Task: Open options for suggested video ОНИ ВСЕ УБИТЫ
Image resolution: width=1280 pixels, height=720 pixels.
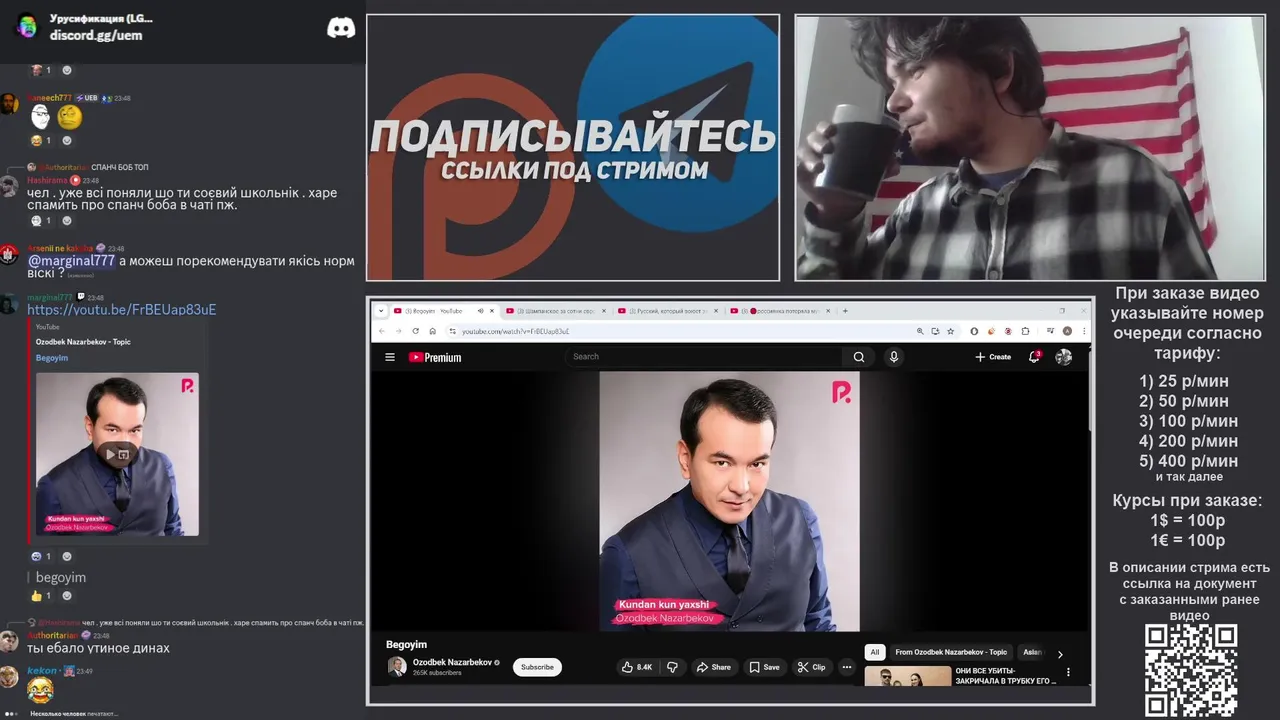Action: tap(1068, 673)
